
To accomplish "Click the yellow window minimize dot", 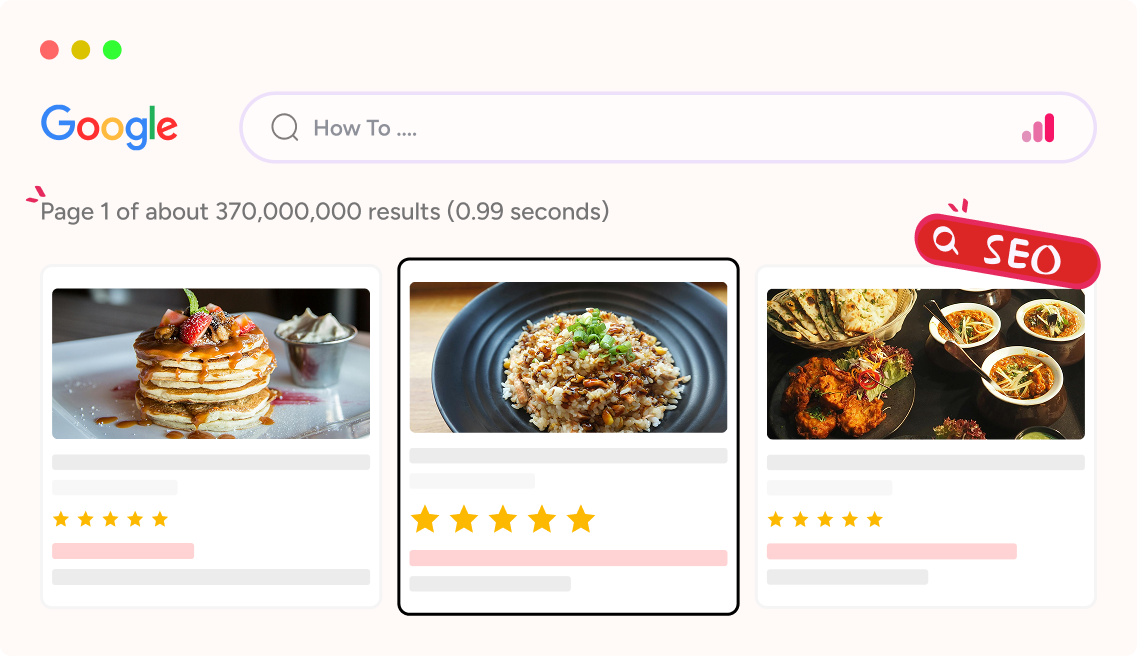I will (81, 50).
